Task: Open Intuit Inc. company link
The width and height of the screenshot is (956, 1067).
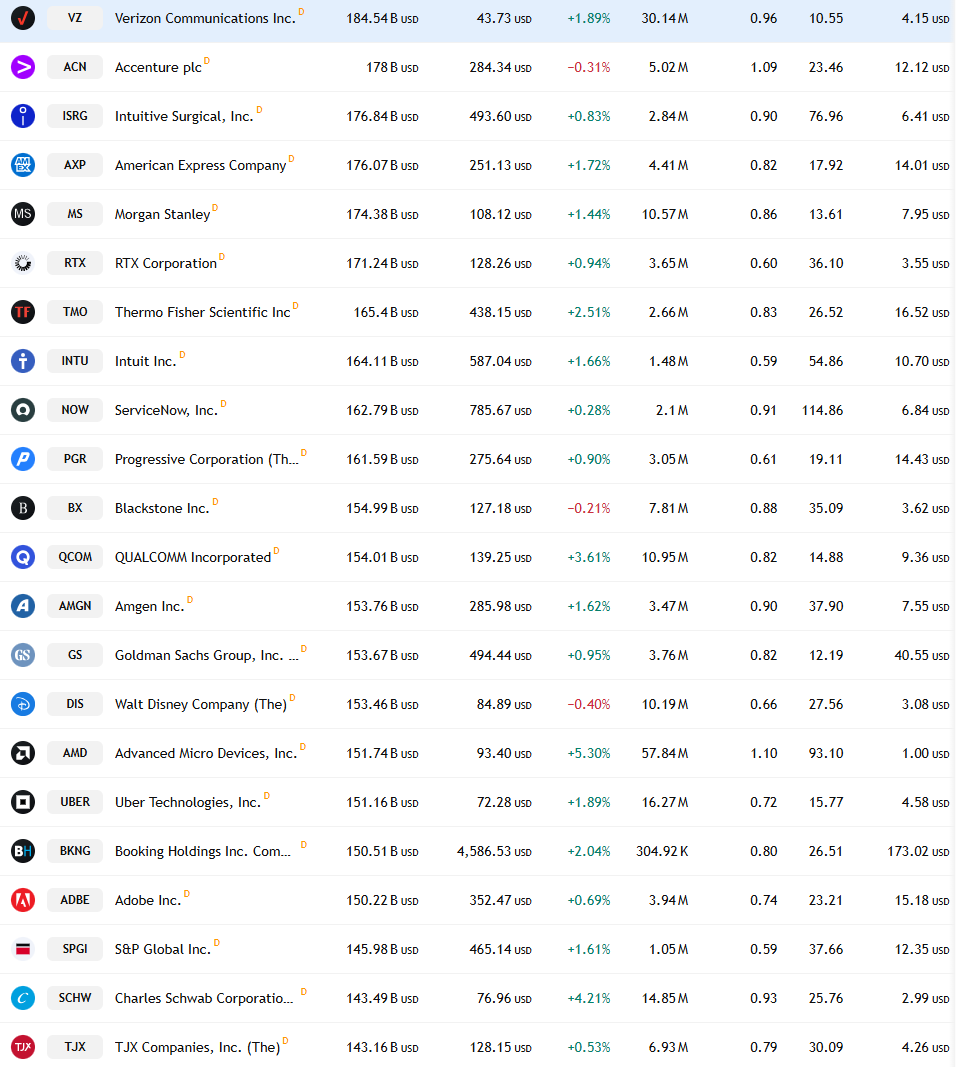Action: 145,361
